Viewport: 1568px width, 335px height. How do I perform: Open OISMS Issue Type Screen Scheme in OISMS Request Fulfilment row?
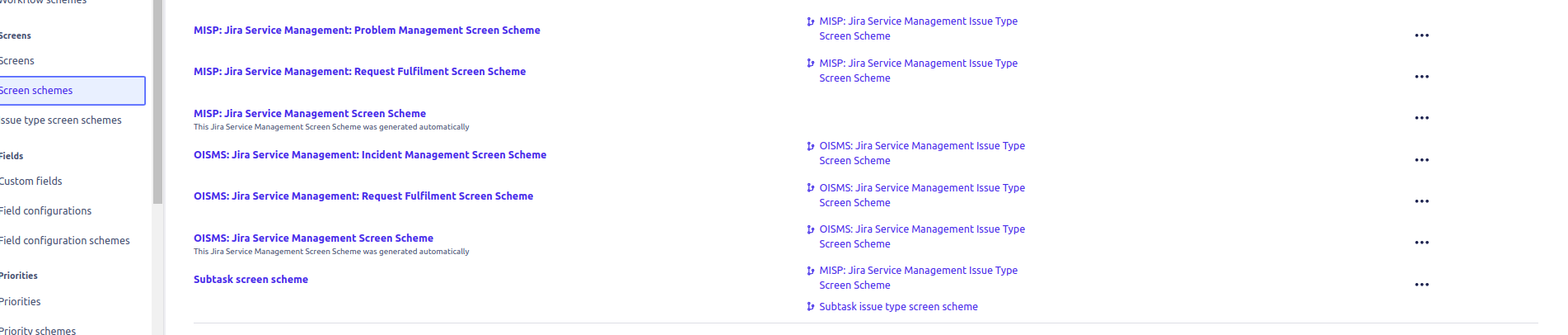tap(922, 195)
